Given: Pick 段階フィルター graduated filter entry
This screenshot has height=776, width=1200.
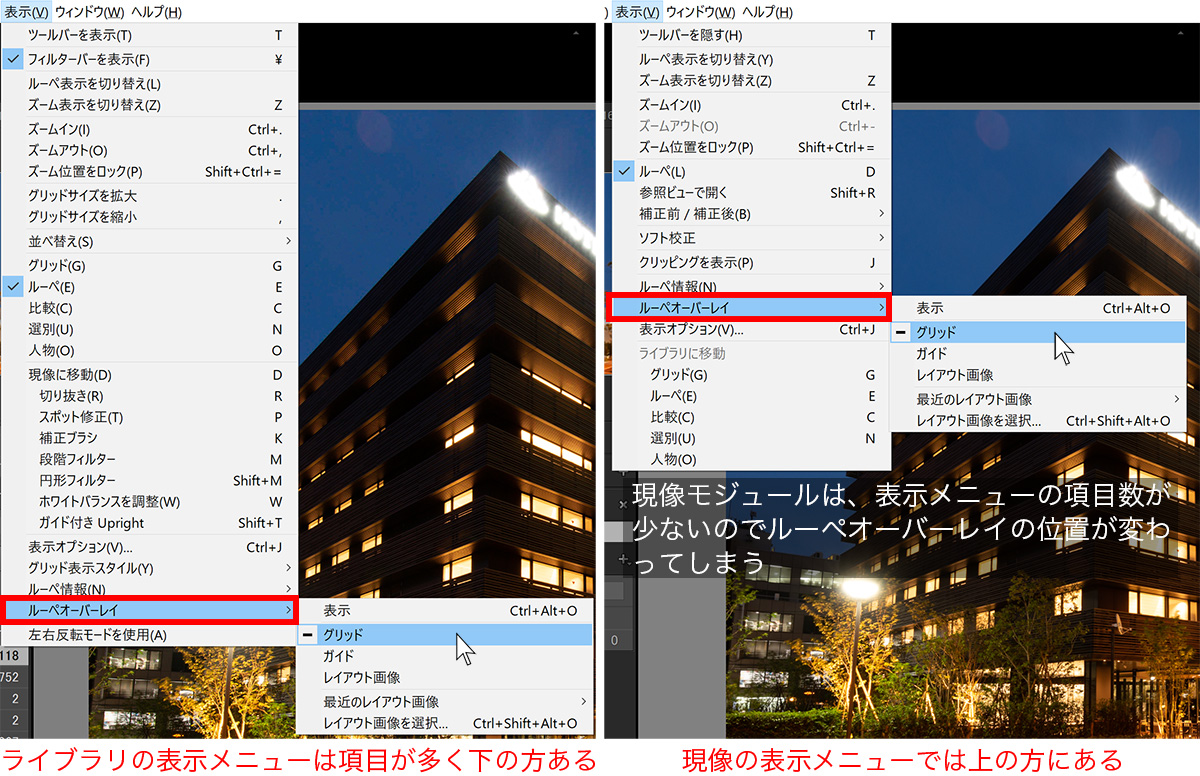Looking at the screenshot, I should [x=74, y=459].
